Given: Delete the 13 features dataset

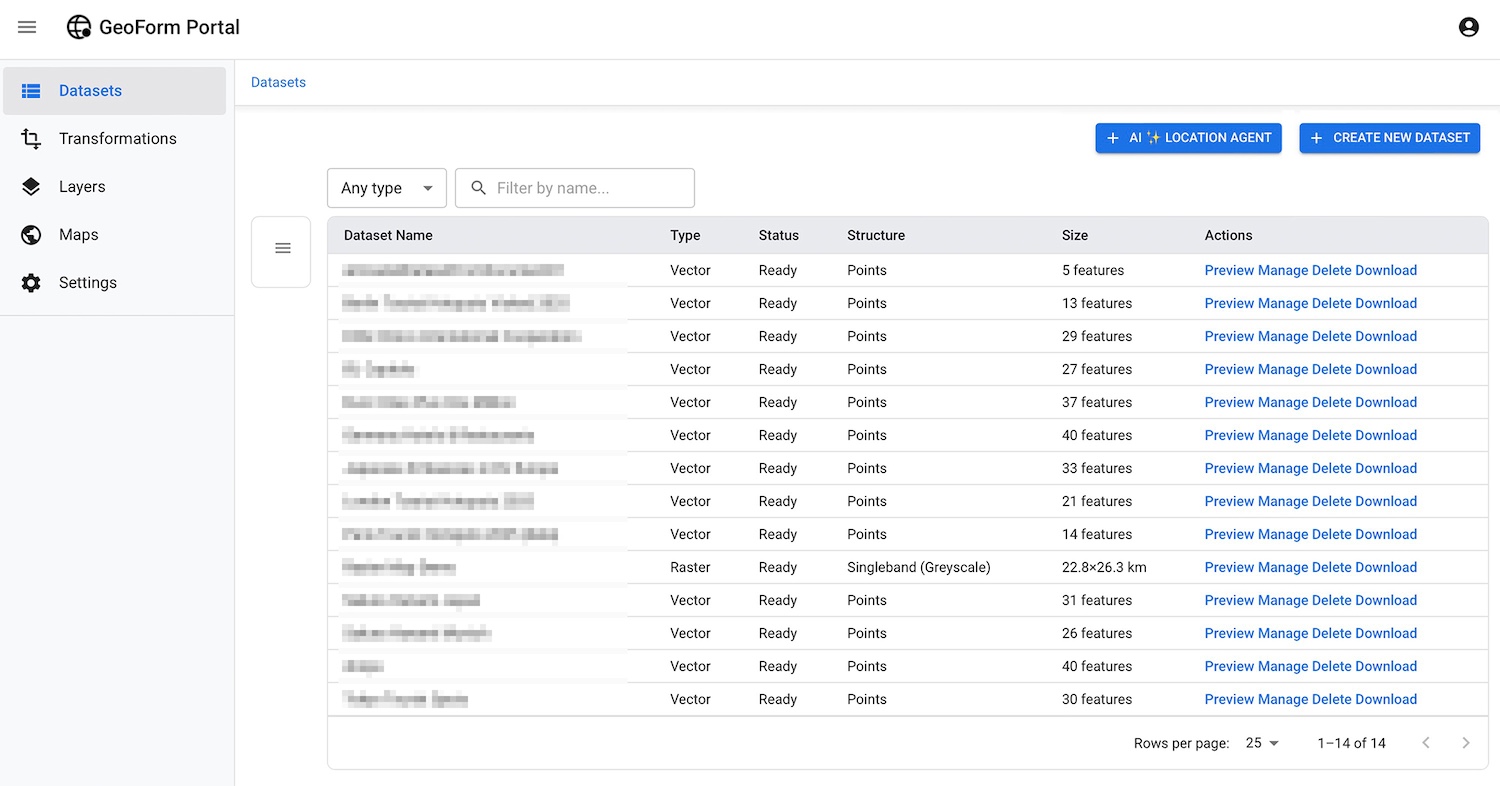Looking at the screenshot, I should (1331, 303).
